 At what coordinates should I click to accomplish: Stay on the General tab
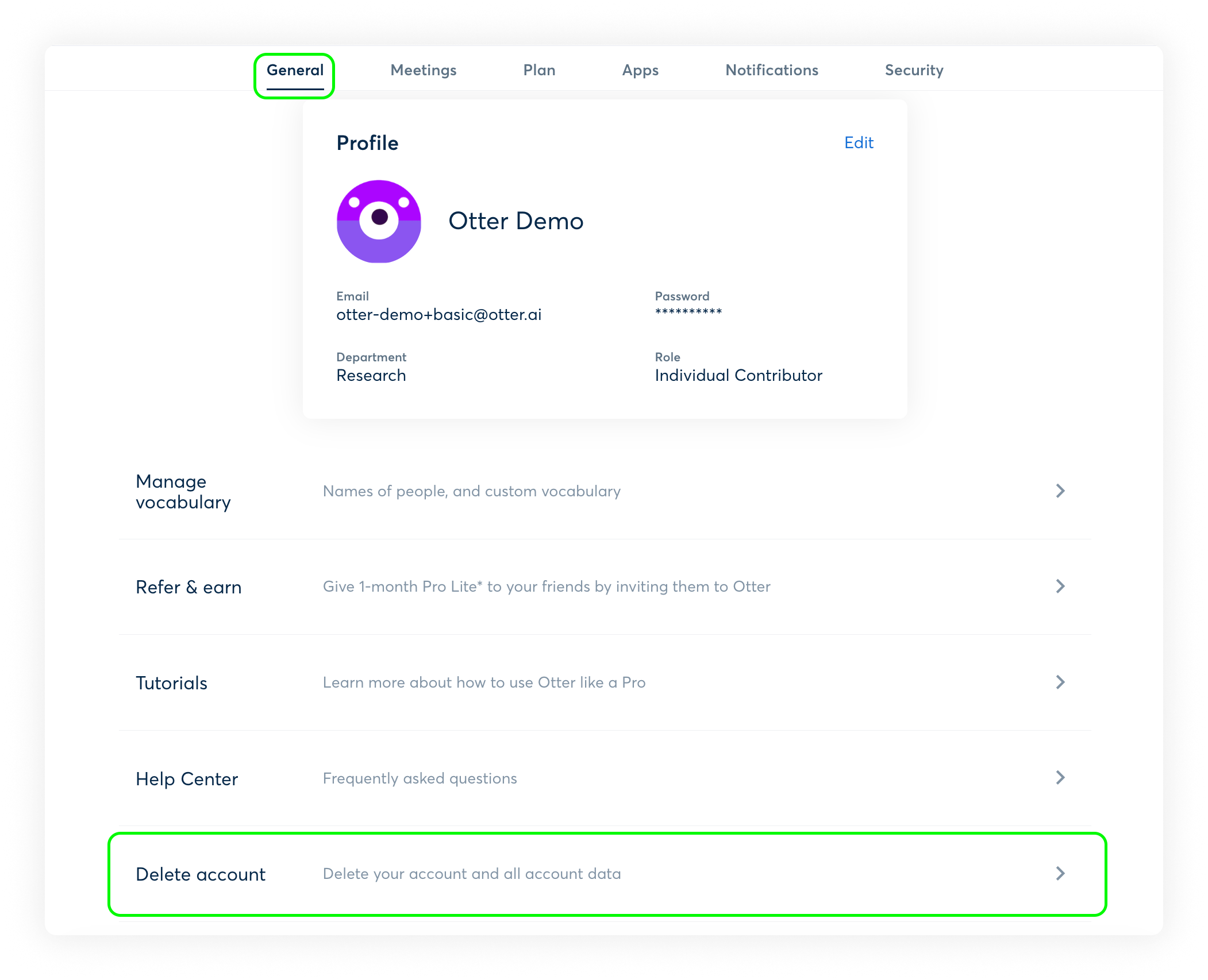295,70
